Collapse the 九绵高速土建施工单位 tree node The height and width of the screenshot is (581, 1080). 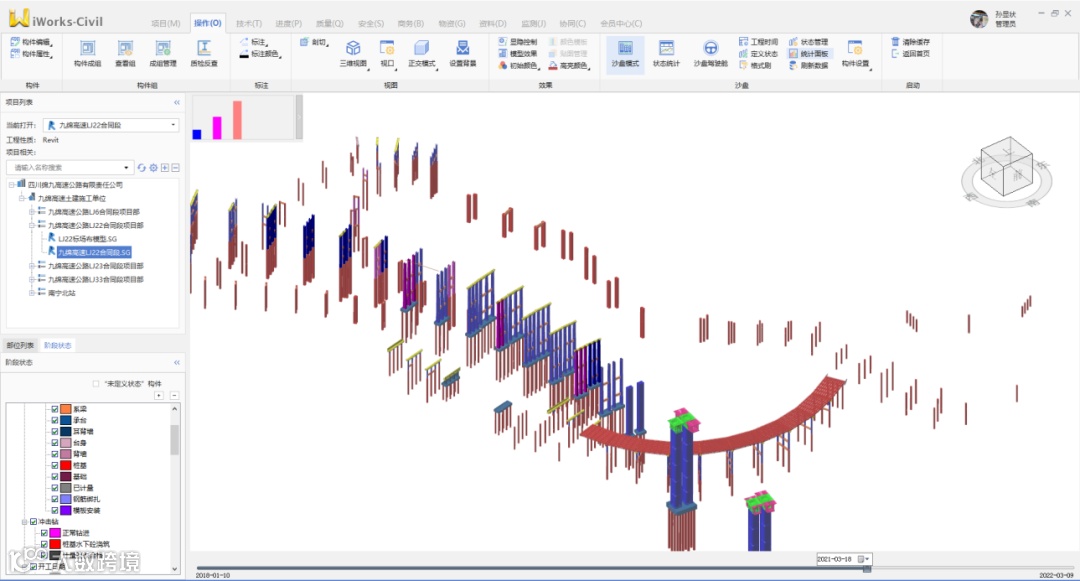(22, 198)
